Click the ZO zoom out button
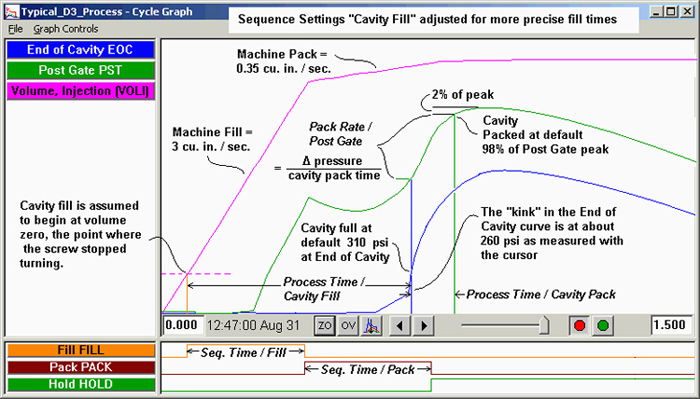Image resolution: width=700 pixels, height=399 pixels. point(325,325)
